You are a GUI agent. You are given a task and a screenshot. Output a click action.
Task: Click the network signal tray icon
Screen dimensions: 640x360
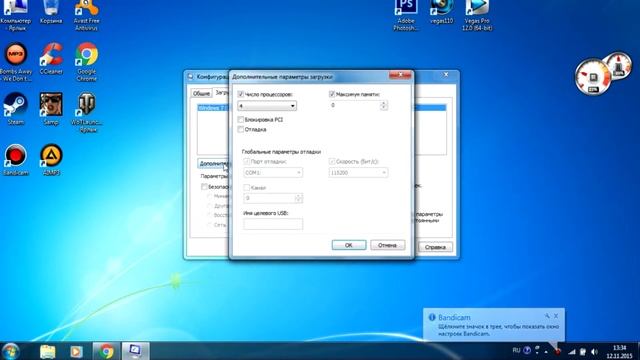572,351
